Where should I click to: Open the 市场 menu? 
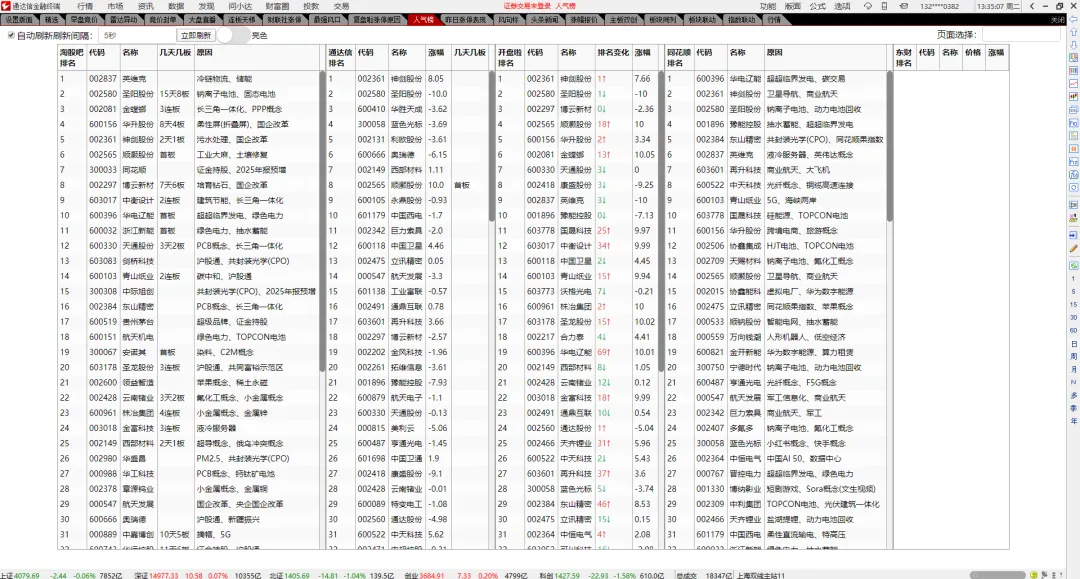pos(115,6)
